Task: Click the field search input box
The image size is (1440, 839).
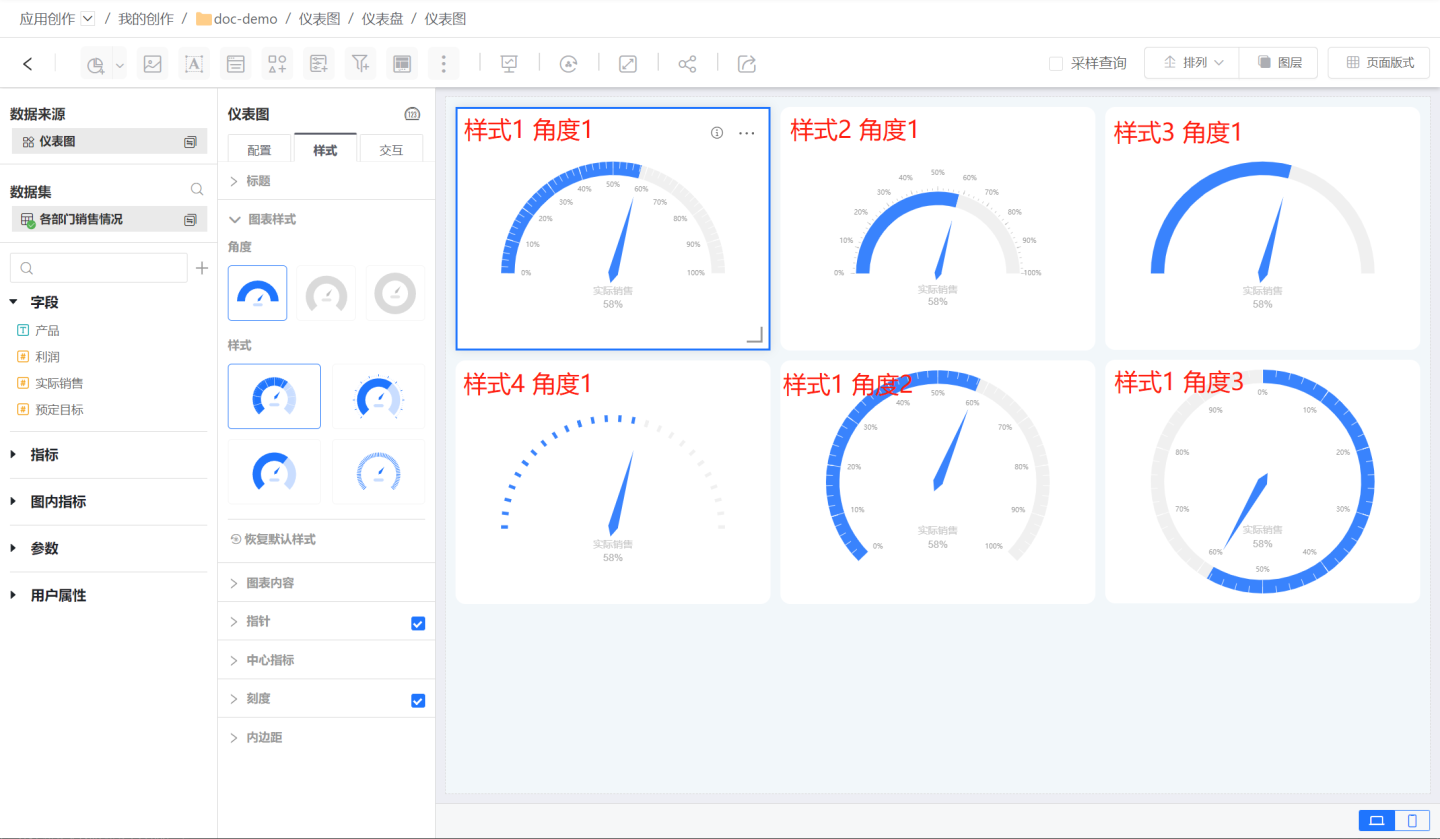Action: (x=98, y=268)
